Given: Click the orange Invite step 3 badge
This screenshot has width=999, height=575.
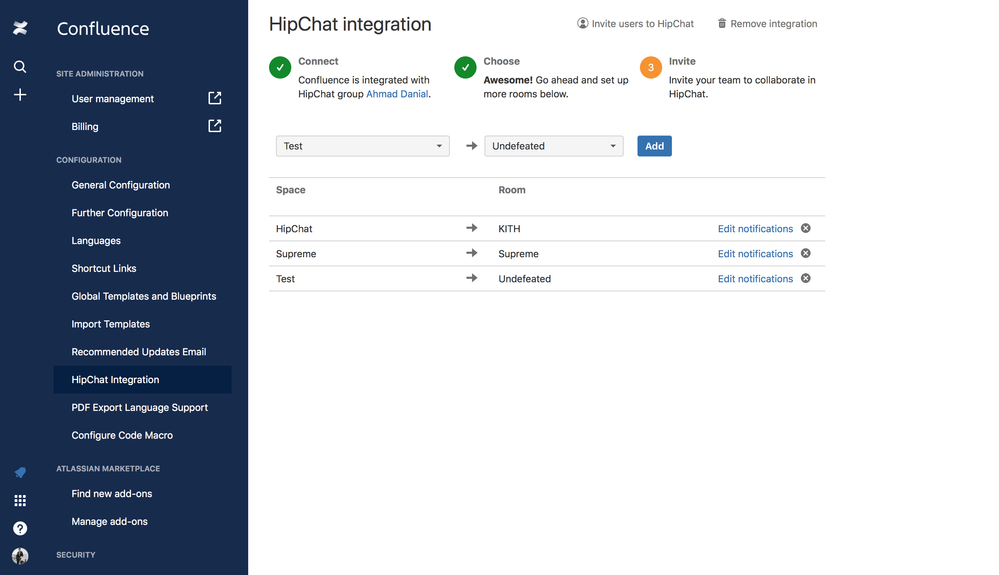Looking at the screenshot, I should pyautogui.click(x=650, y=67).
